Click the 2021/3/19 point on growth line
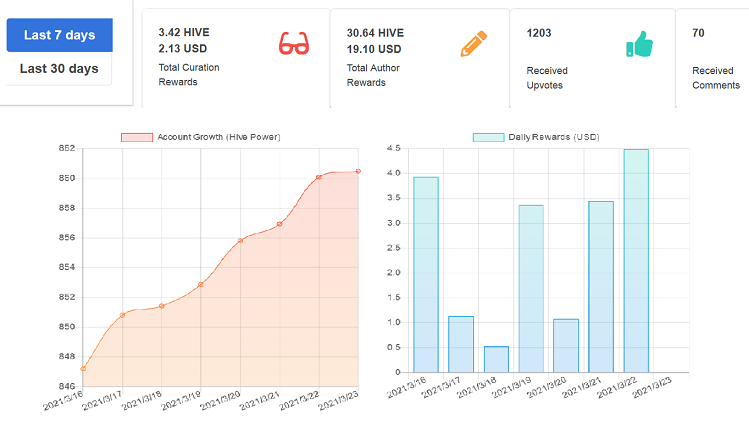 point(201,285)
